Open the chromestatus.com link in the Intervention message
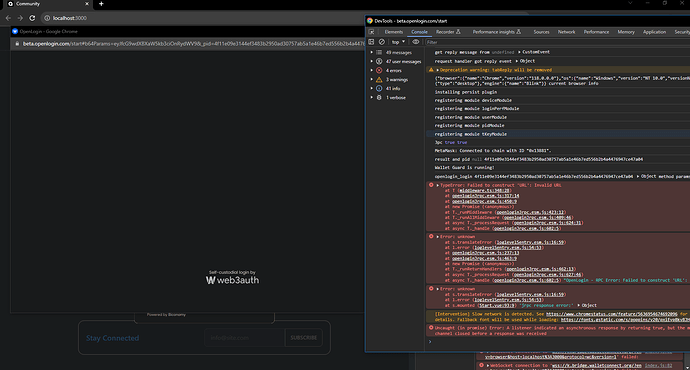Viewport: 690px width, 370px height. (x=612, y=314)
